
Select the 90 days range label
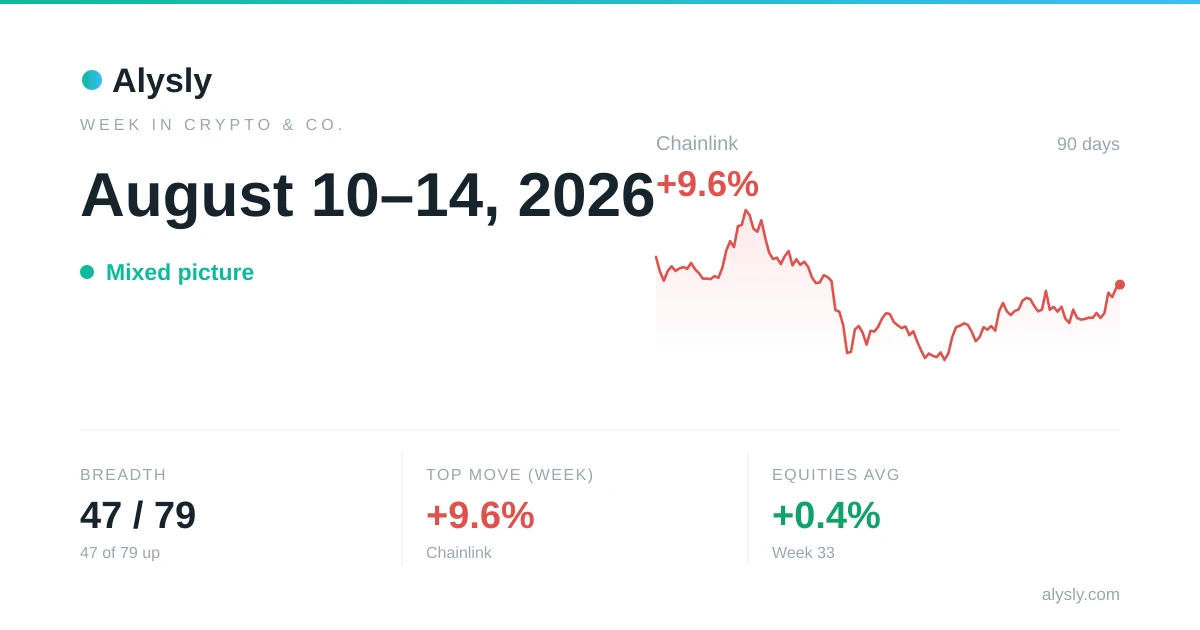coord(1088,144)
